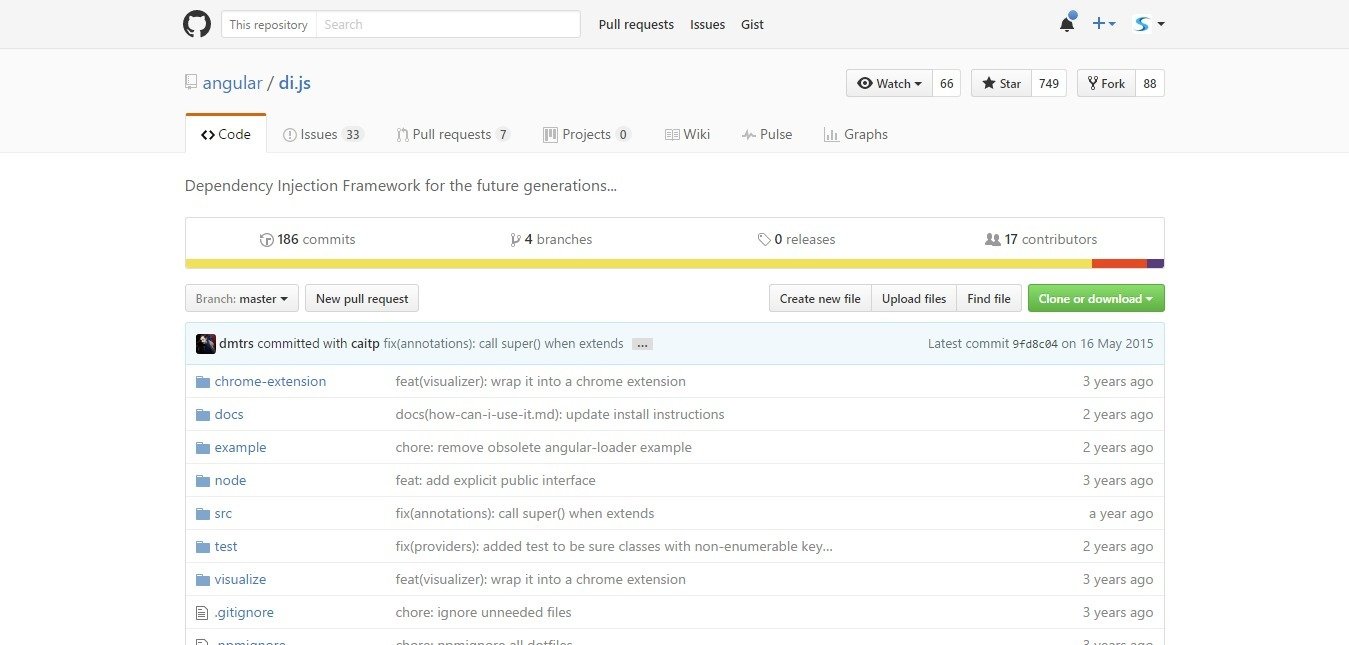Image resolution: width=1349 pixels, height=645 pixels.
Task: Open the plus create-new menu
Action: [x=1104, y=24]
